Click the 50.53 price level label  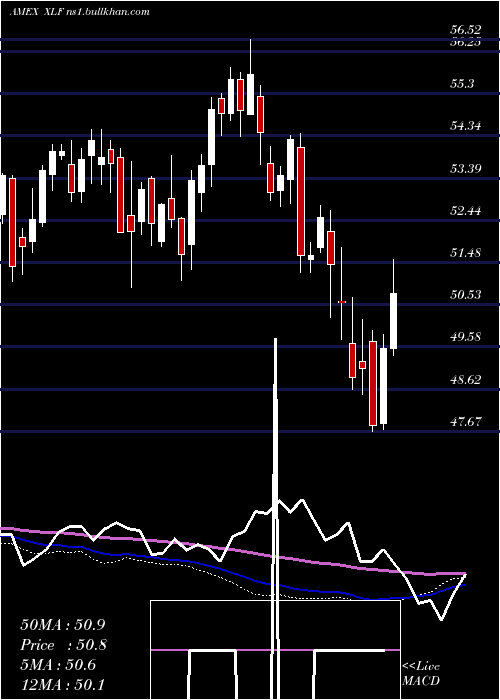point(466,295)
